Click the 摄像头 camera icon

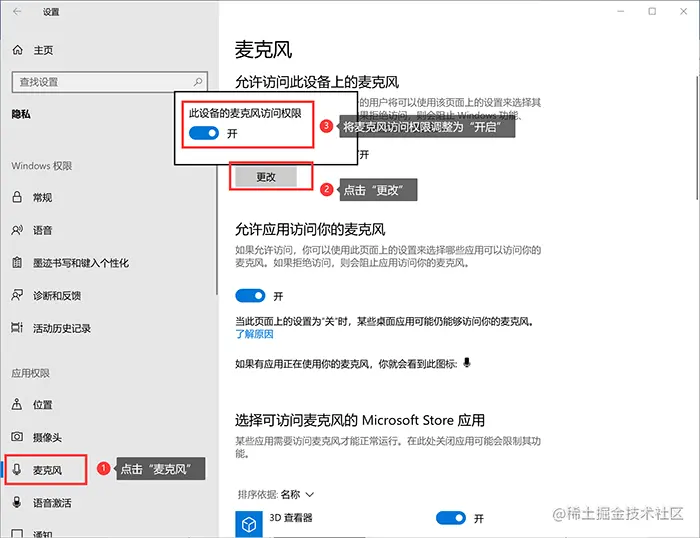click(x=17, y=437)
